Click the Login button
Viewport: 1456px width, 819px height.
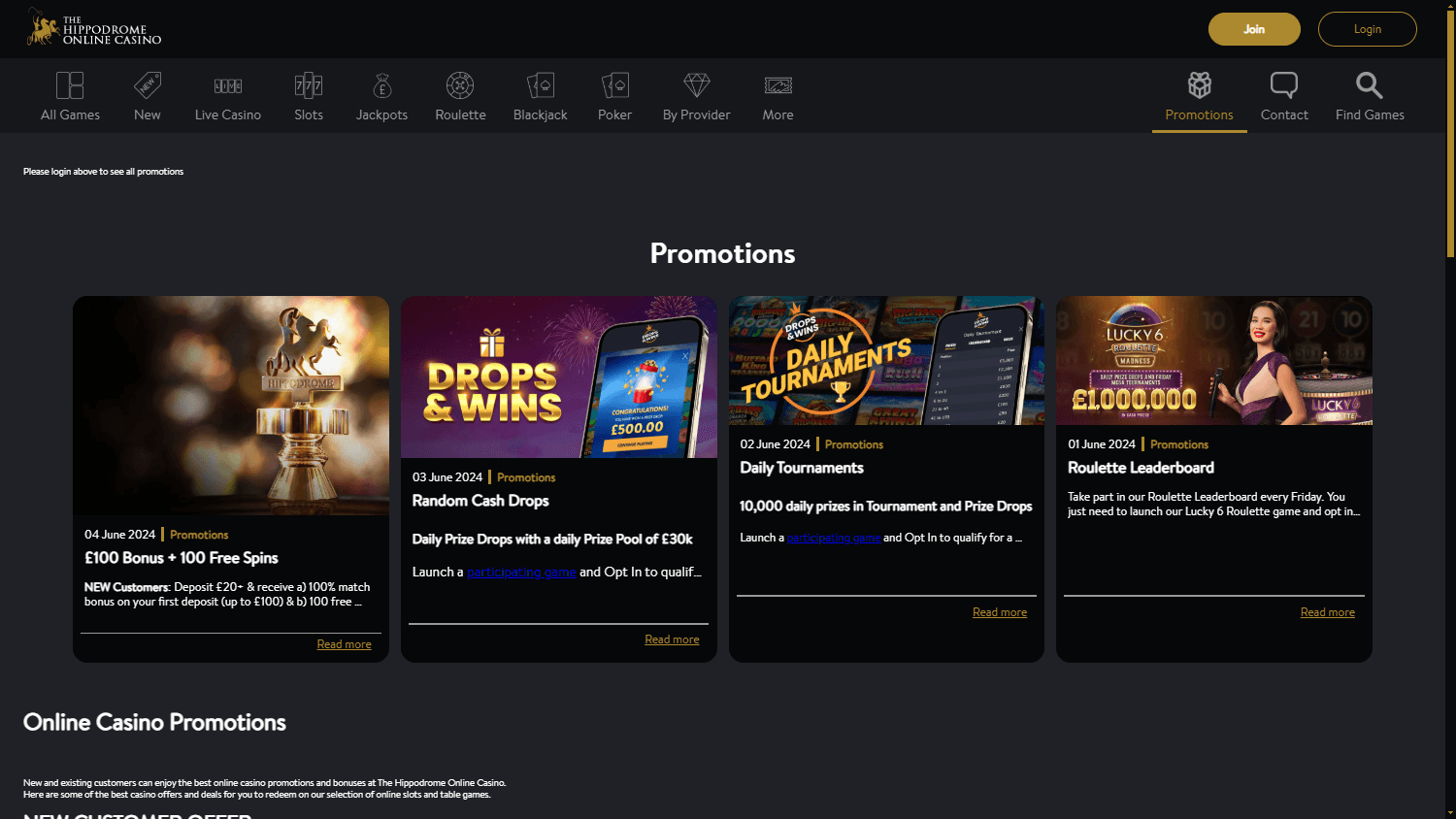[1367, 29]
